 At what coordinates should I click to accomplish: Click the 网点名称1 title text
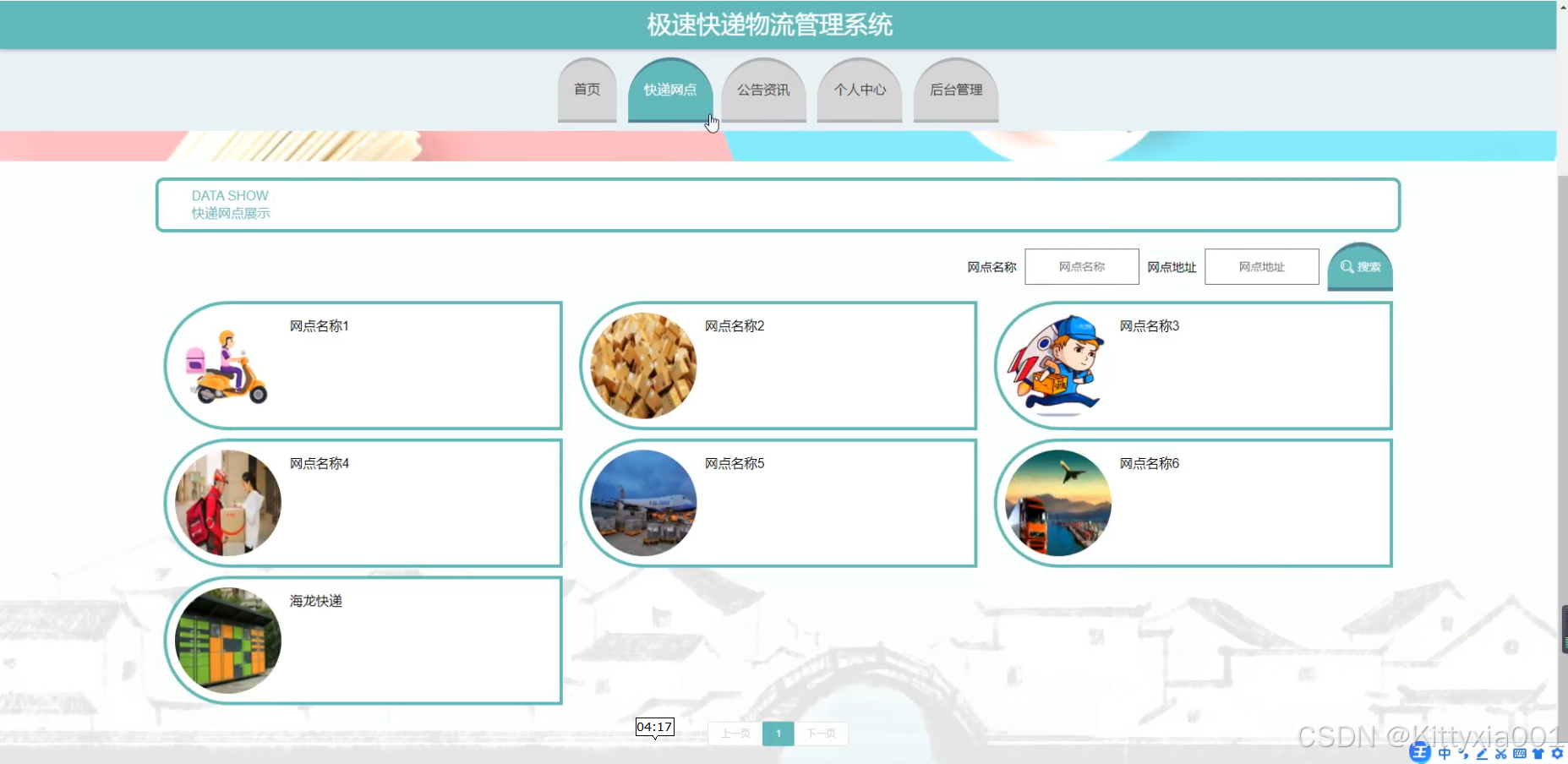320,326
